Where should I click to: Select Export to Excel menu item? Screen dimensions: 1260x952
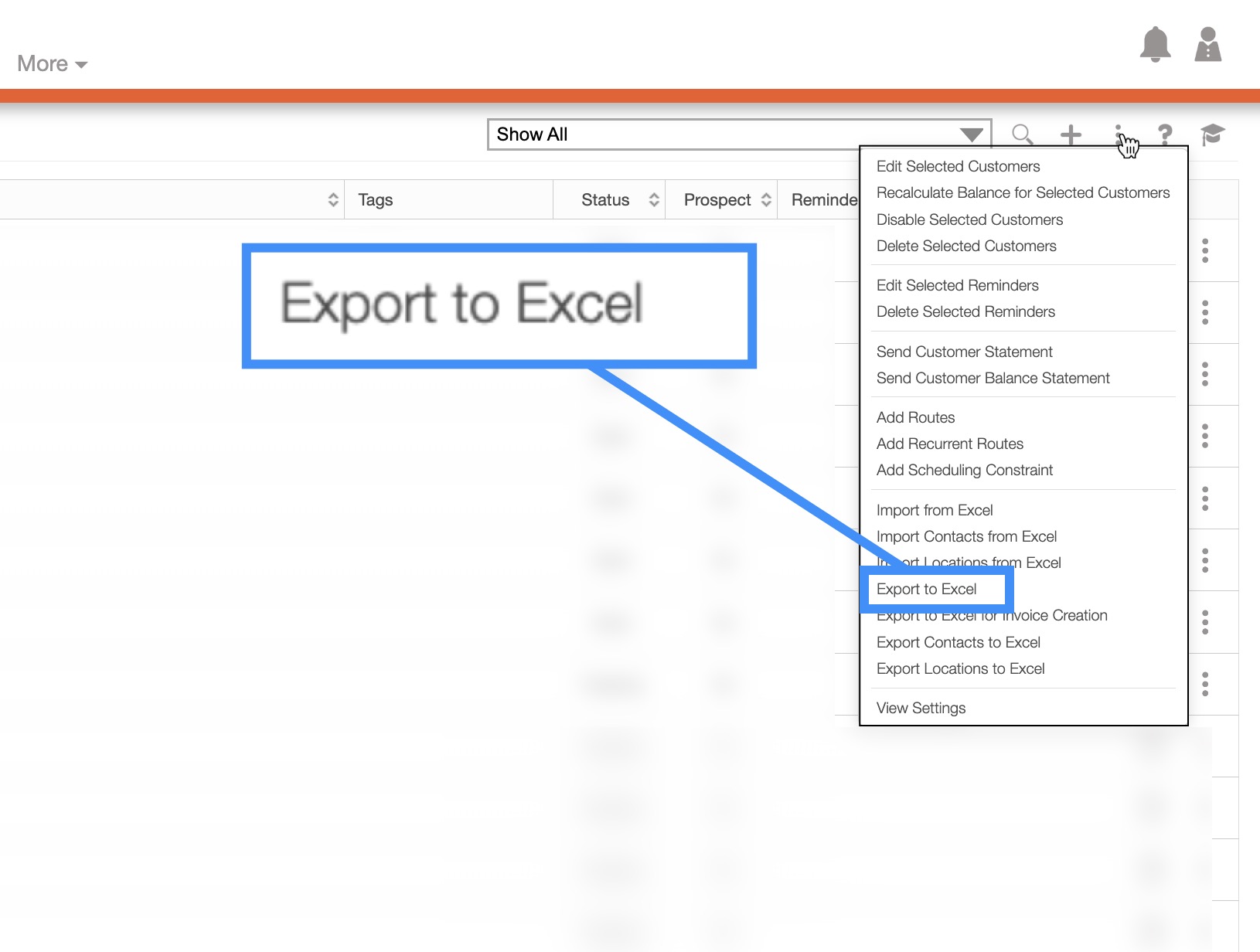coord(926,590)
